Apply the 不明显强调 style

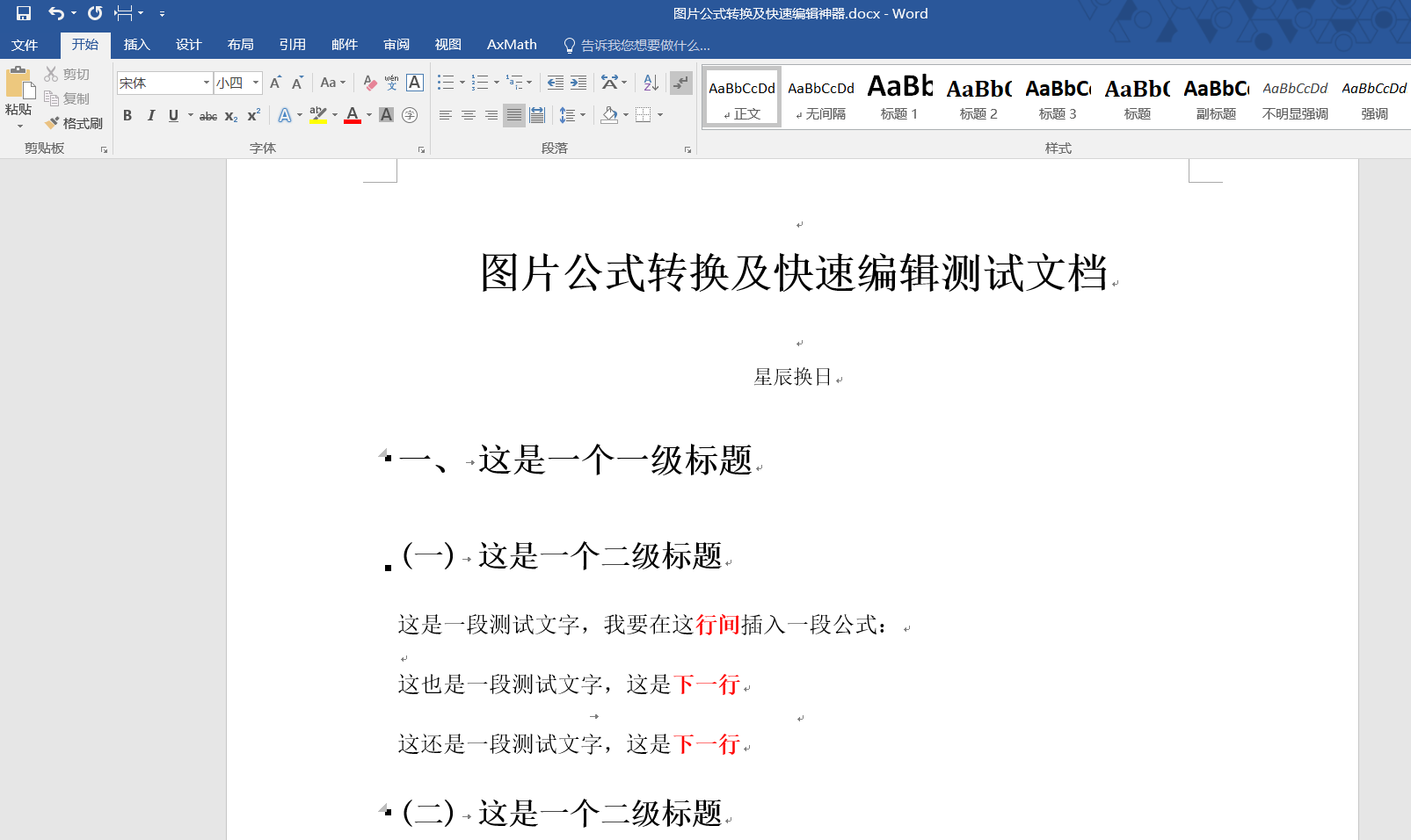click(x=1295, y=97)
